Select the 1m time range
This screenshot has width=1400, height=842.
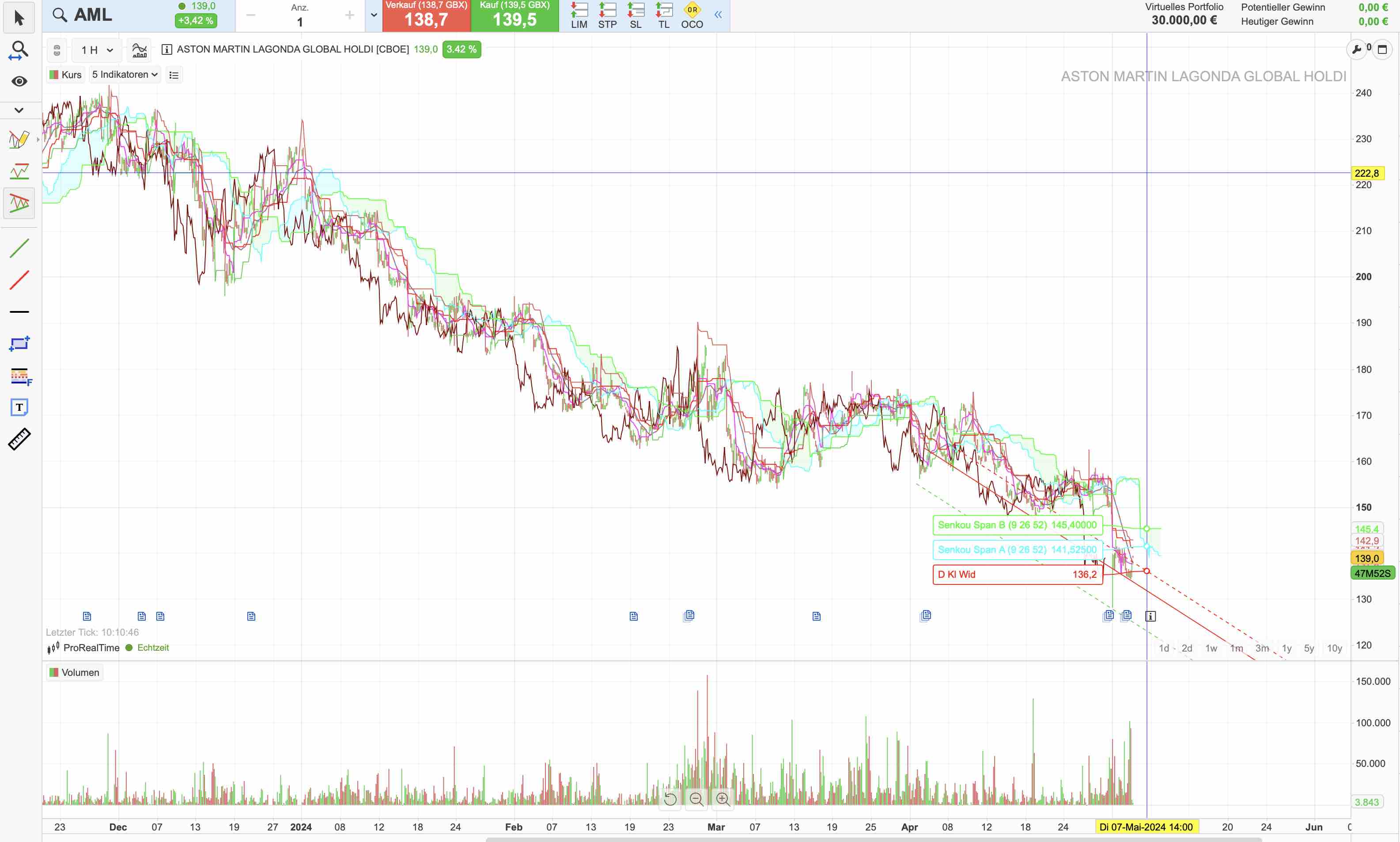click(x=1237, y=648)
